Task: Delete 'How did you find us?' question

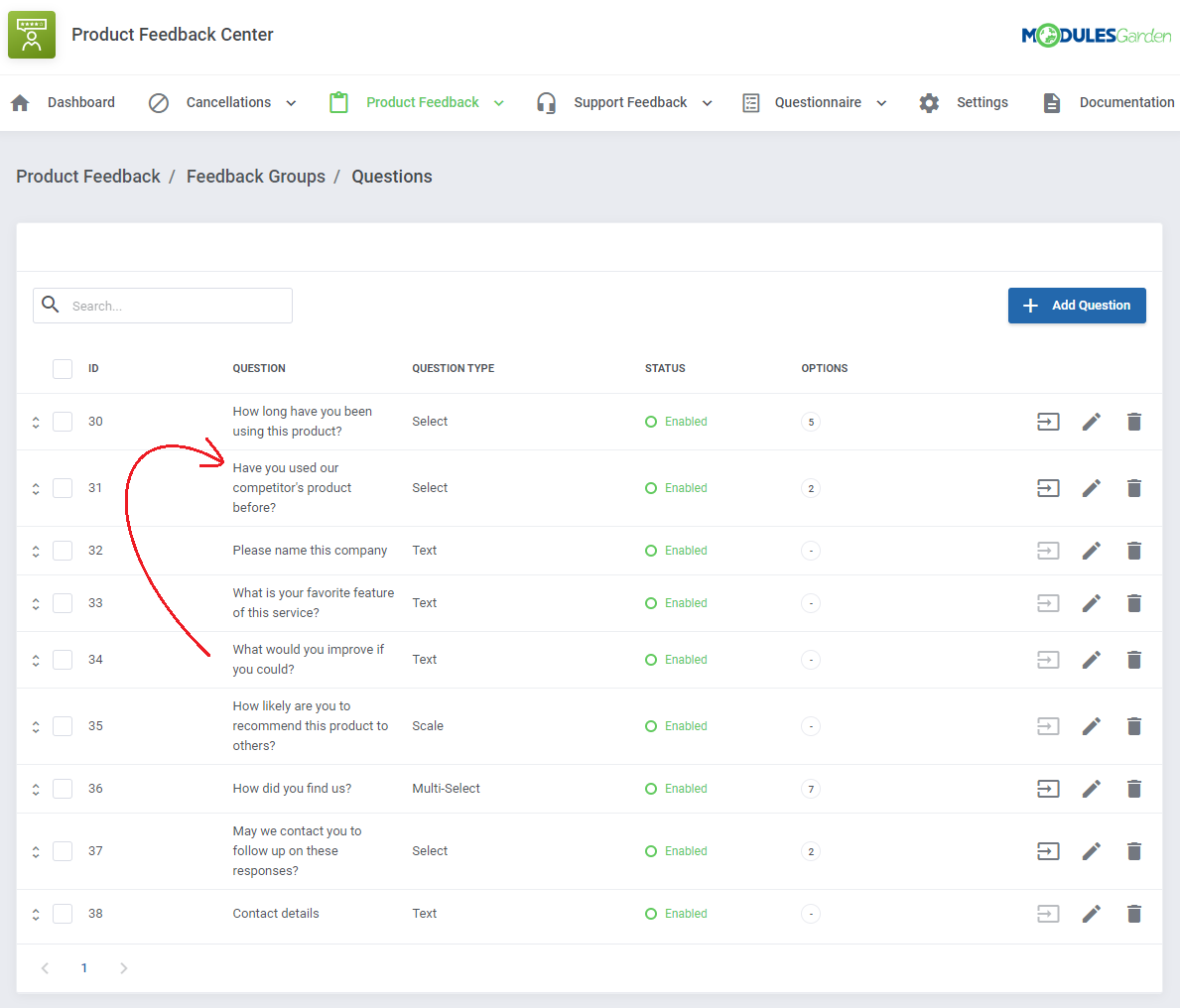Action: (x=1134, y=789)
